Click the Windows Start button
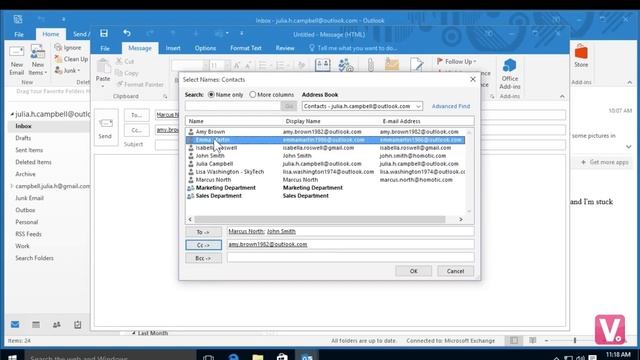Viewport: 640px width, 360px height. [12, 357]
